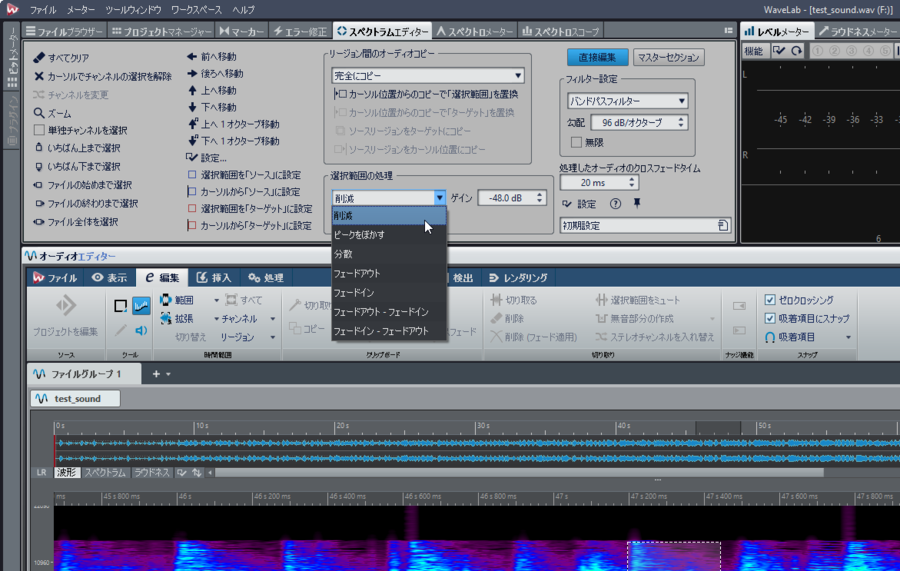The image size is (900, 571).
Task: Increase the 勾配 dB/オクターブ stepper
Action: 681,119
